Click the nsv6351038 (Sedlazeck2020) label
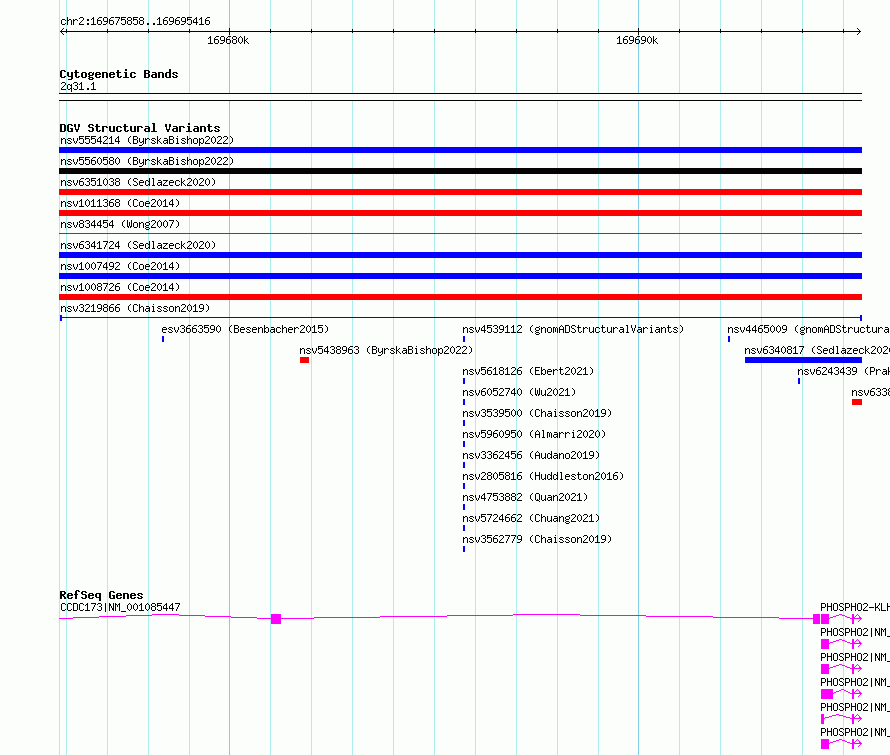This screenshot has width=890, height=755. (138, 182)
